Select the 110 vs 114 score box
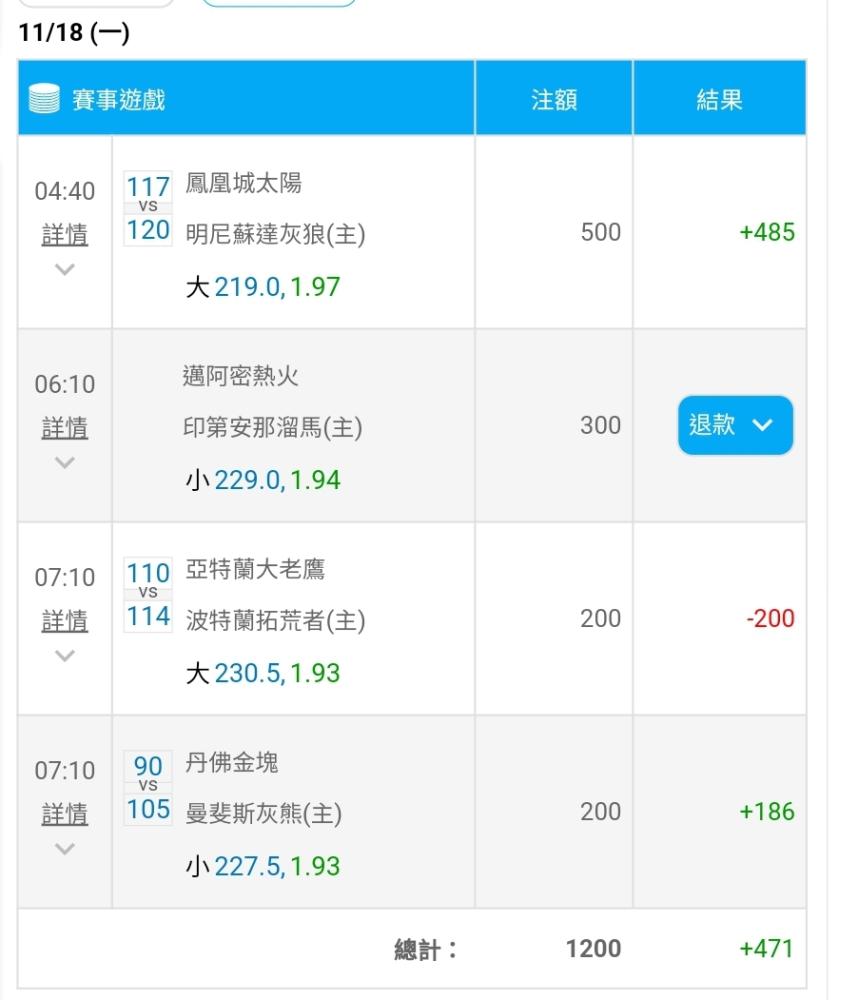 (x=148, y=594)
